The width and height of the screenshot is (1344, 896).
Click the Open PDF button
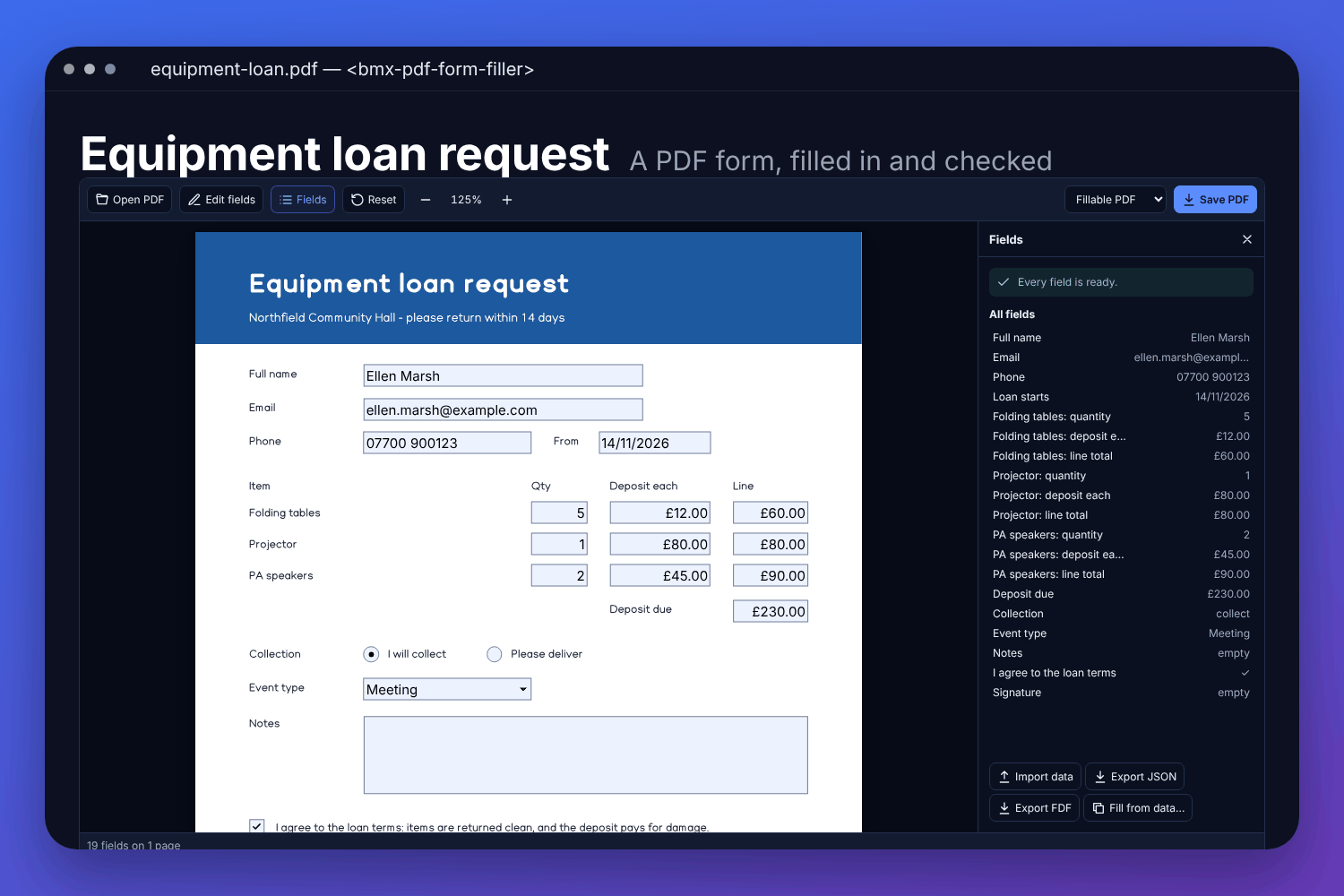pos(130,200)
